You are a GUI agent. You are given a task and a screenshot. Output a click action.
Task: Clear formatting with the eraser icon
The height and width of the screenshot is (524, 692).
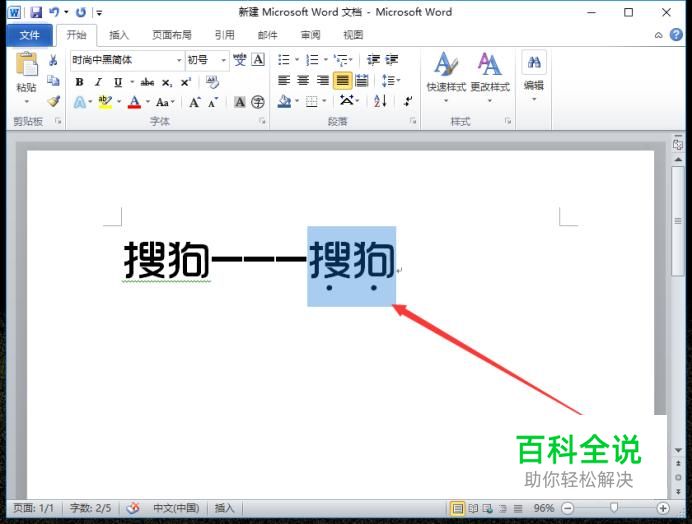[212, 82]
